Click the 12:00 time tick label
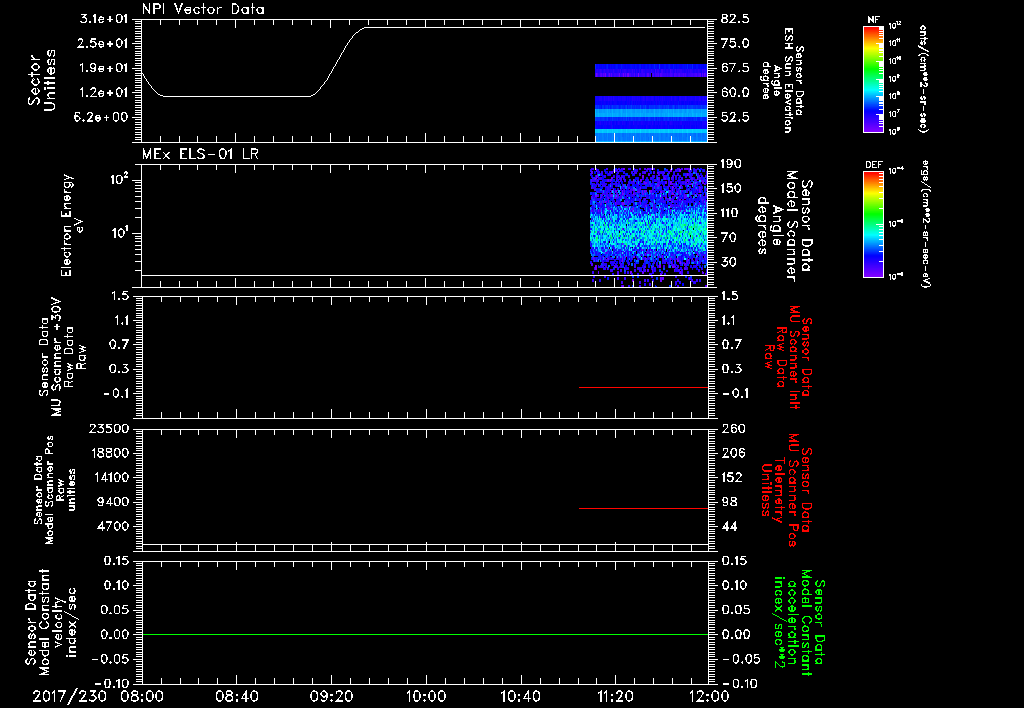The width and height of the screenshot is (1024, 708). click(709, 696)
